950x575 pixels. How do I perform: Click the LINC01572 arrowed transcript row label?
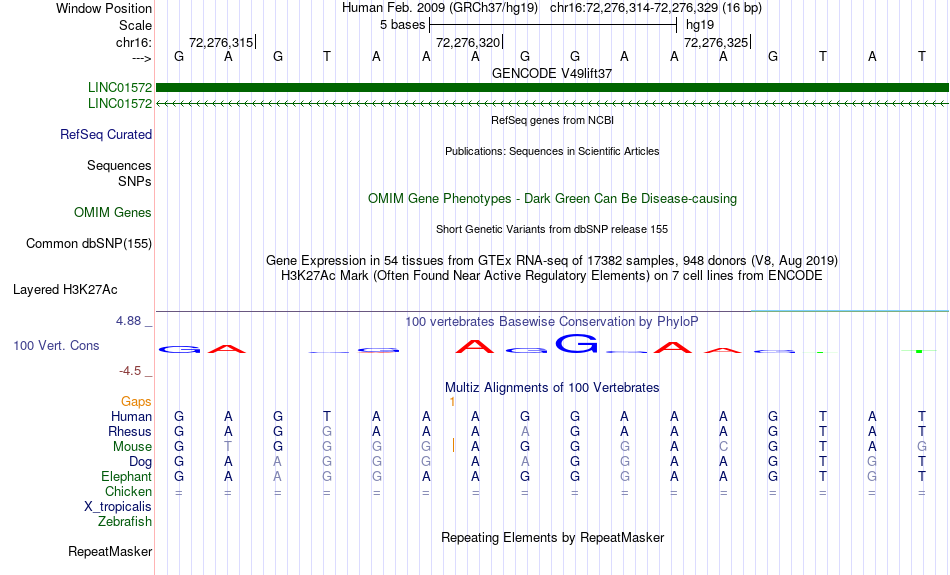click(x=120, y=104)
